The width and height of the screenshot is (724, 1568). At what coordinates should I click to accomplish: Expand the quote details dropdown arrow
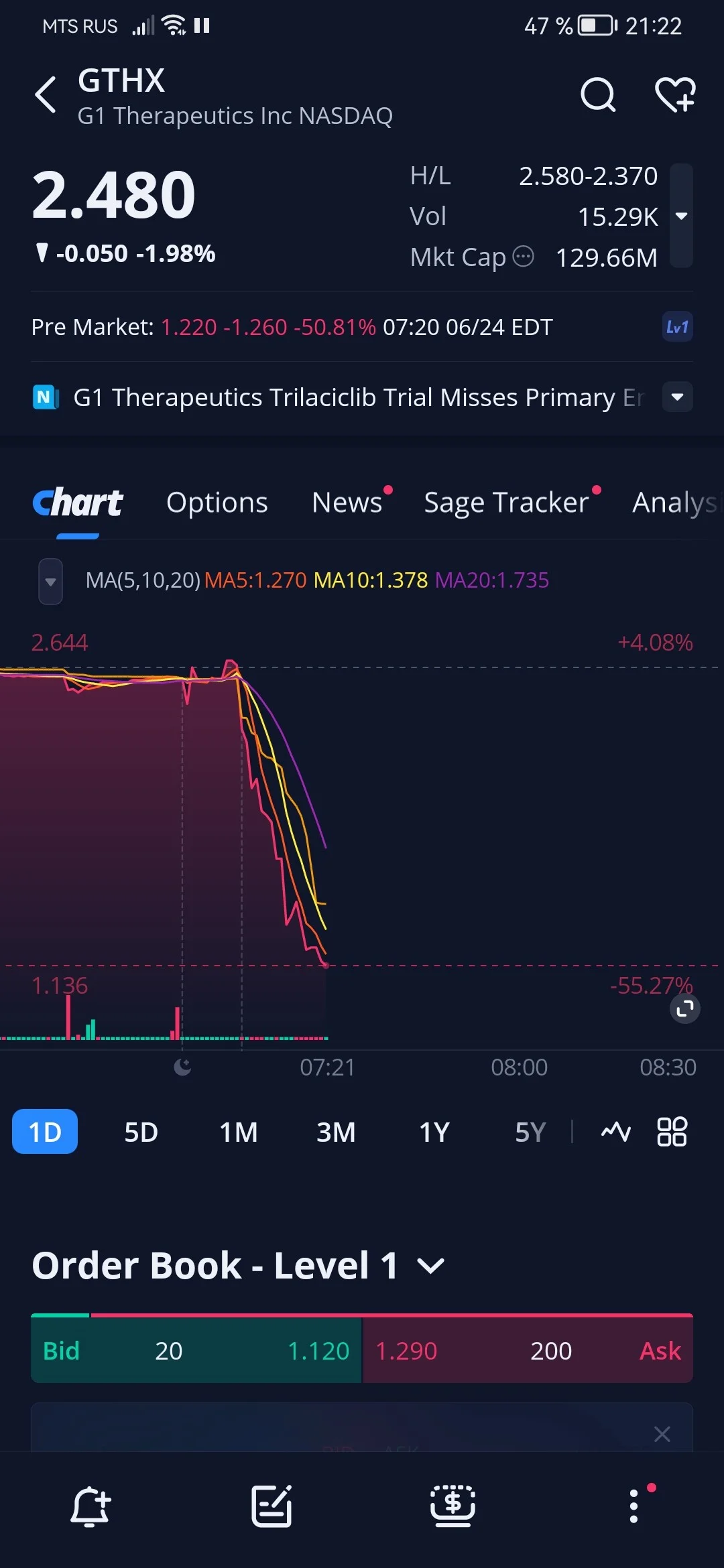(x=682, y=216)
